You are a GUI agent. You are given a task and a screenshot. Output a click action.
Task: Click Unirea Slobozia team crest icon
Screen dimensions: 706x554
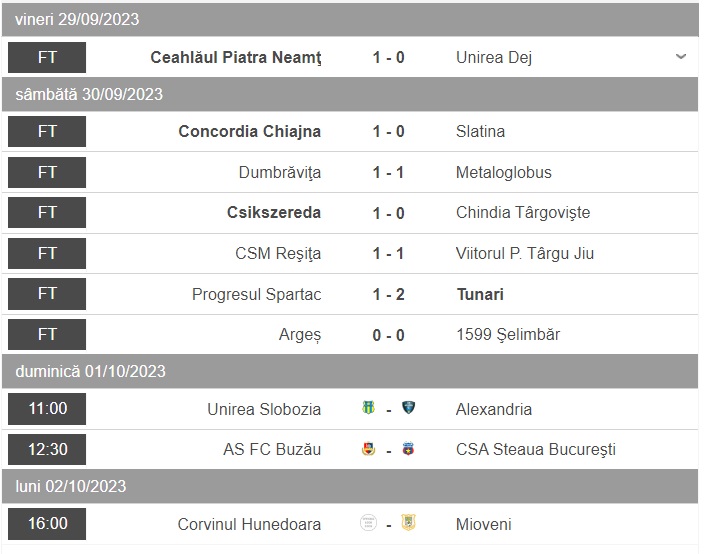tap(368, 408)
